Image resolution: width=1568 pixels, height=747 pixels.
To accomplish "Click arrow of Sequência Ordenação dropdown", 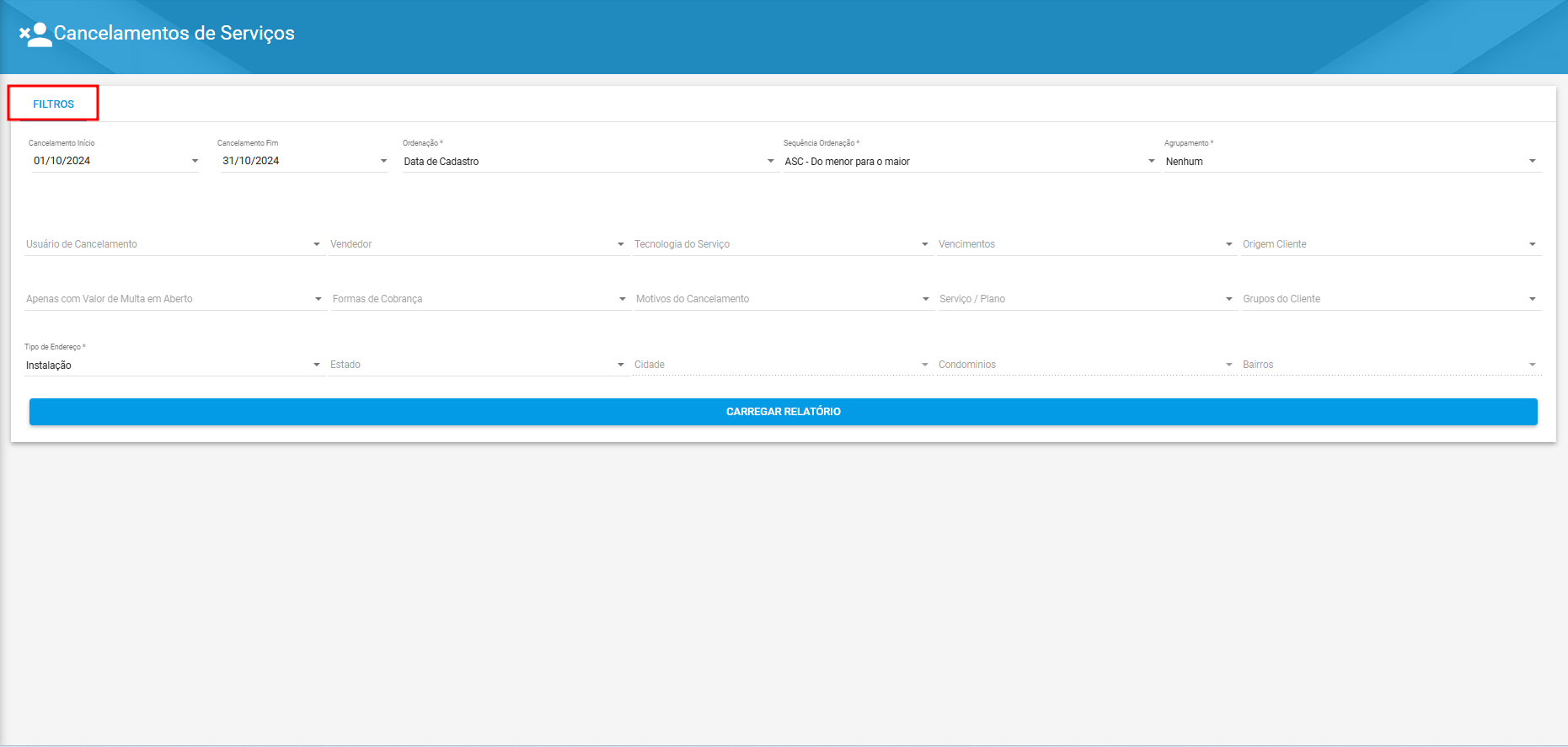I will 1151,161.
